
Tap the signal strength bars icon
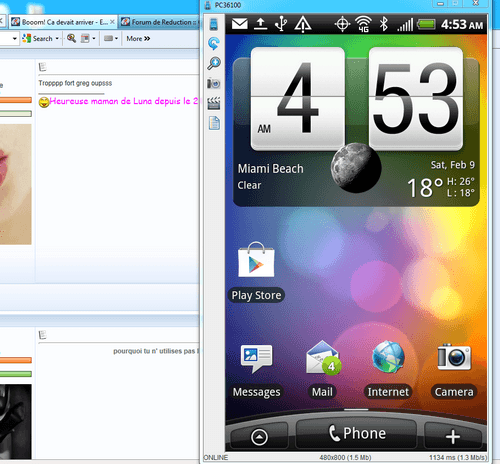point(405,25)
